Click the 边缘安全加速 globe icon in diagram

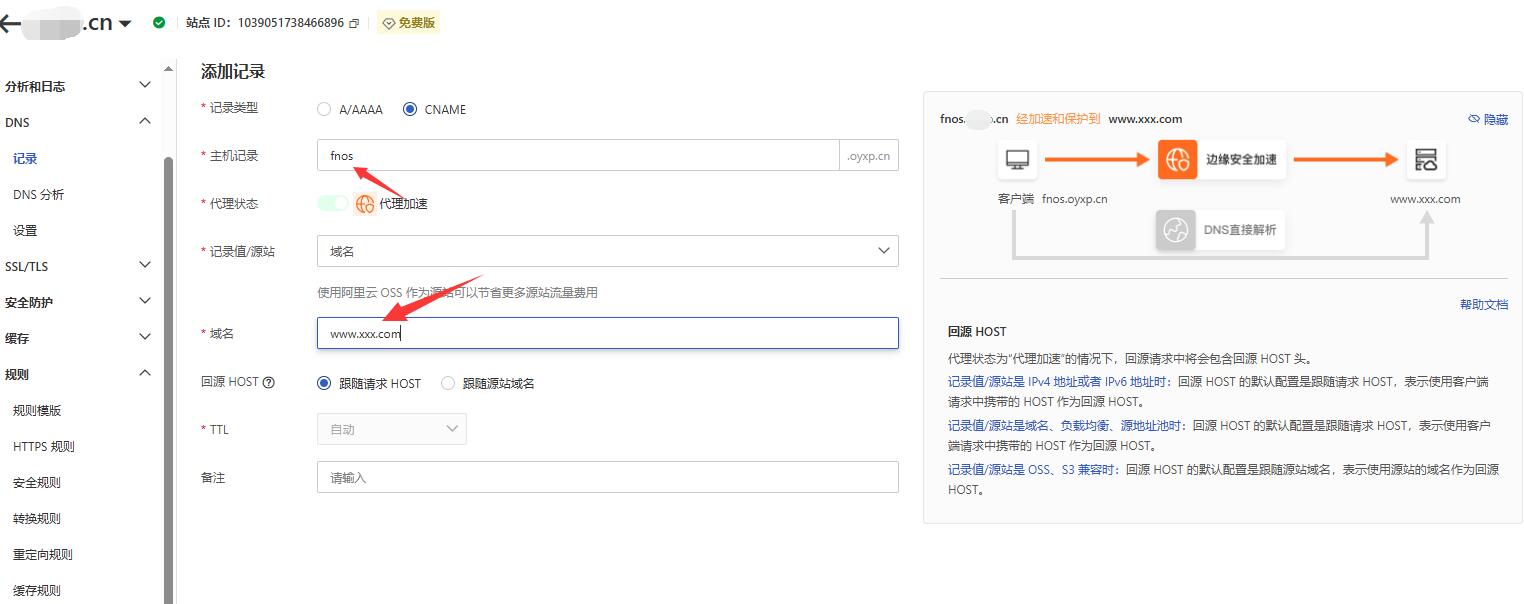(1178, 159)
